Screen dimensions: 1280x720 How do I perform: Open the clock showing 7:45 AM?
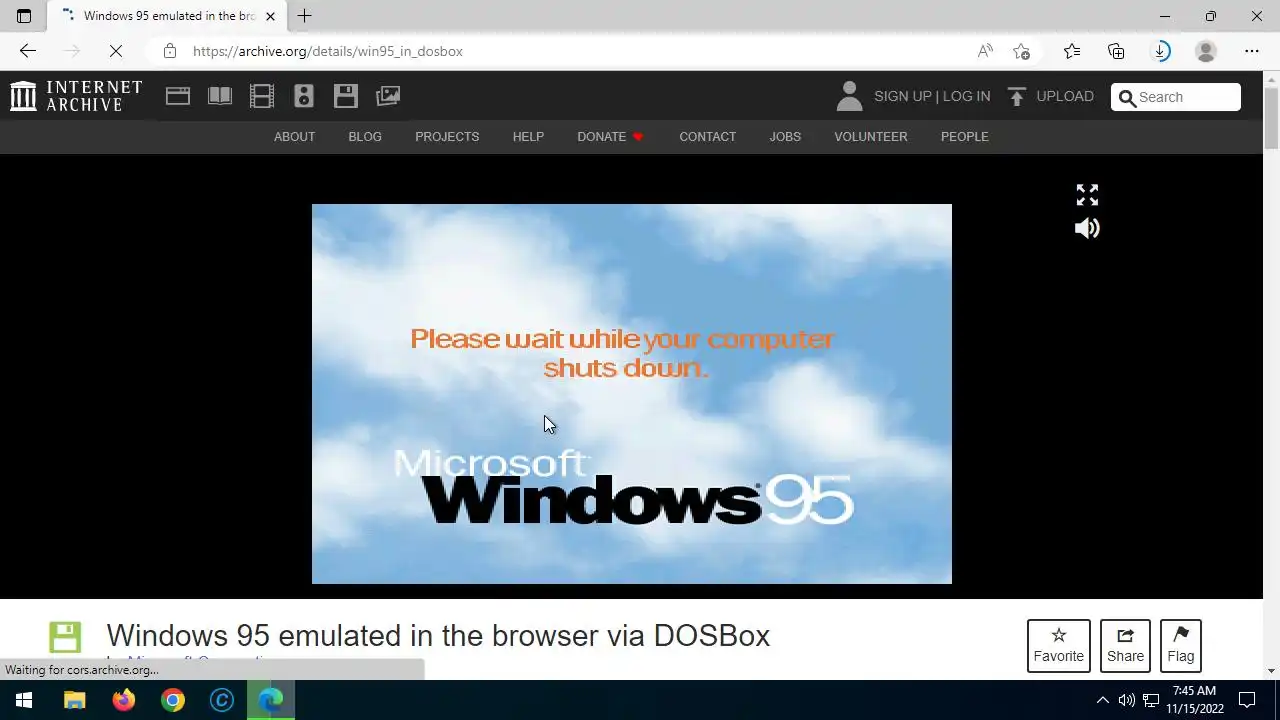[1195, 700]
